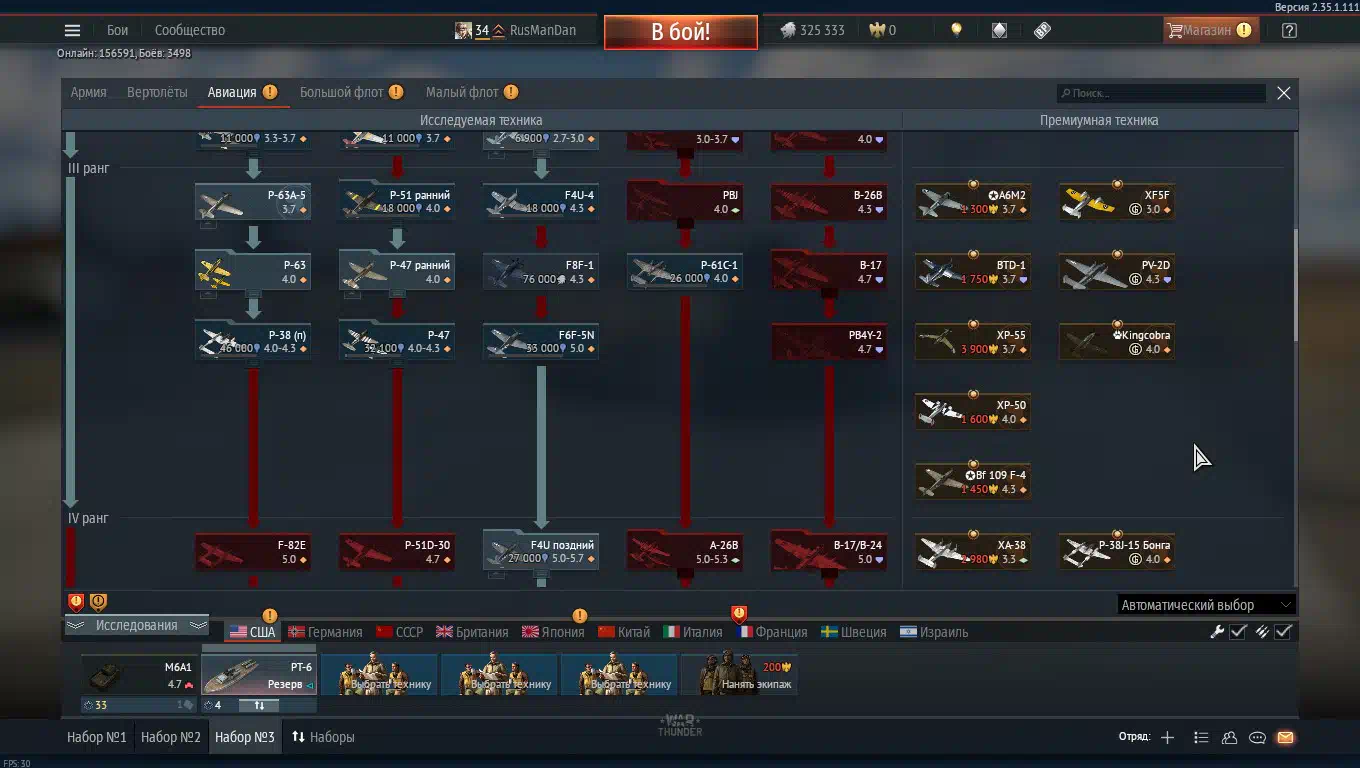1360x768 pixels.
Task: Click the swap arrows under PT-6 slot
Action: click(259, 705)
